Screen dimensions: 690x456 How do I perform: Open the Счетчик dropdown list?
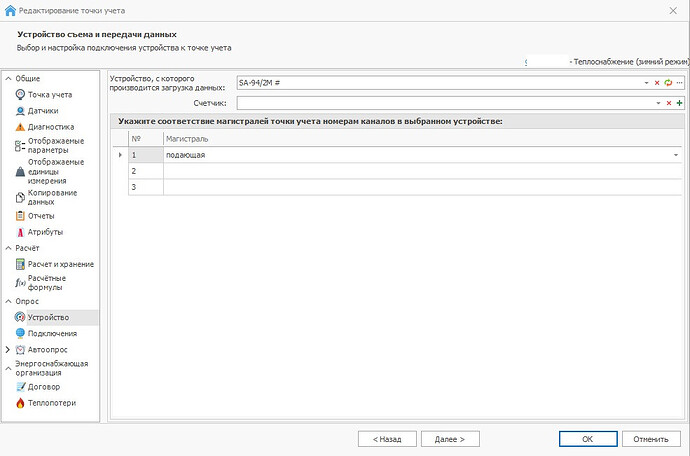click(x=657, y=103)
